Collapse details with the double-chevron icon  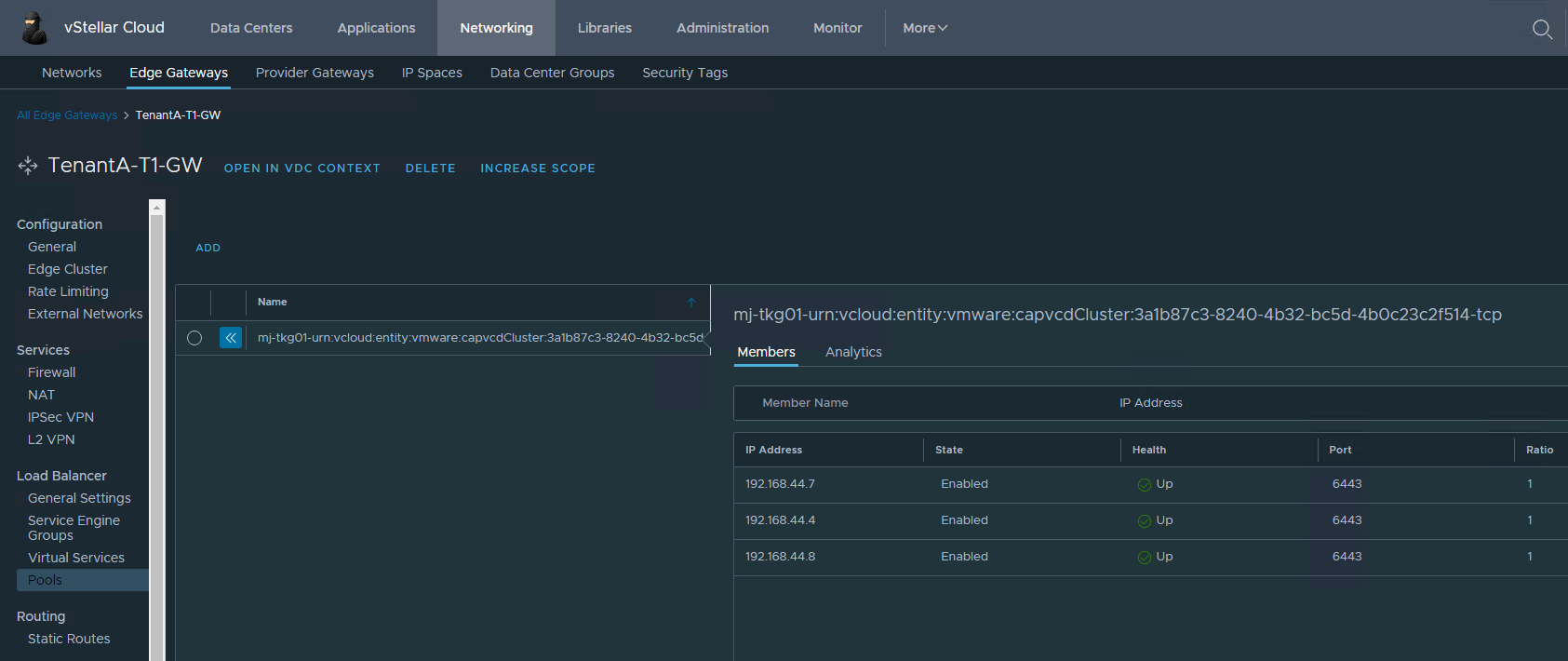coord(231,338)
